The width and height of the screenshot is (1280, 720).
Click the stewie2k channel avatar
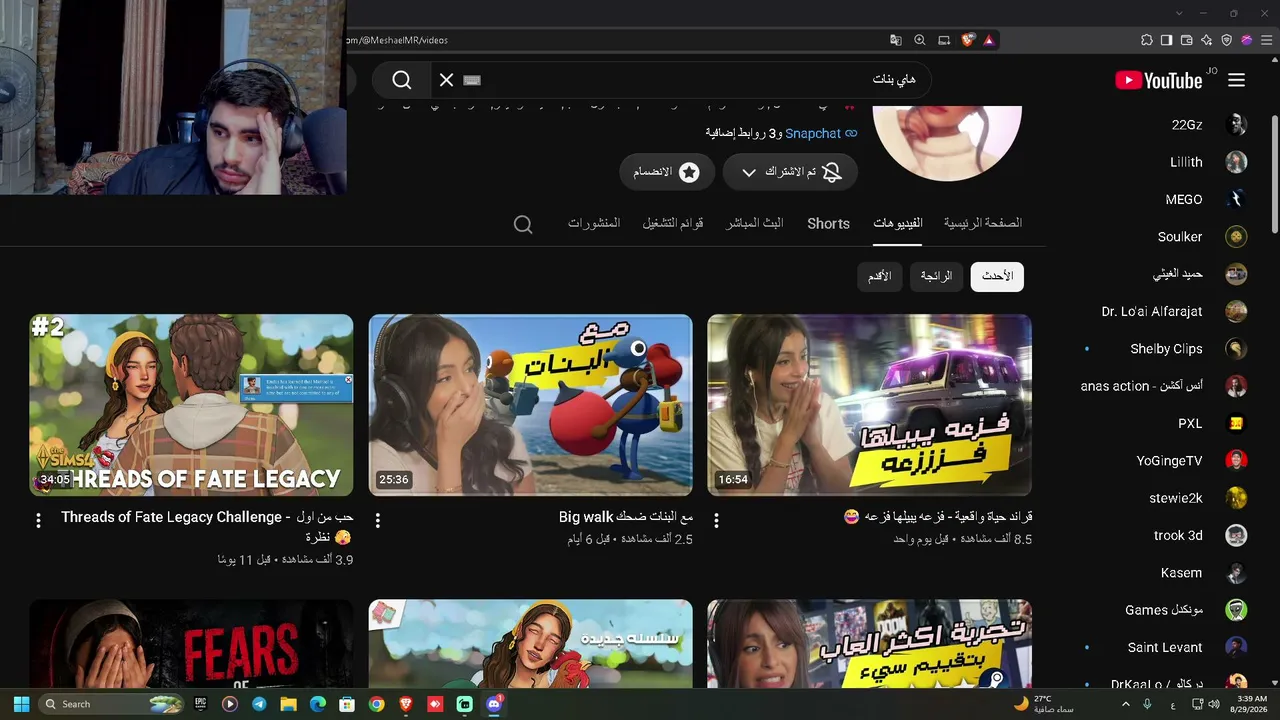1237,498
